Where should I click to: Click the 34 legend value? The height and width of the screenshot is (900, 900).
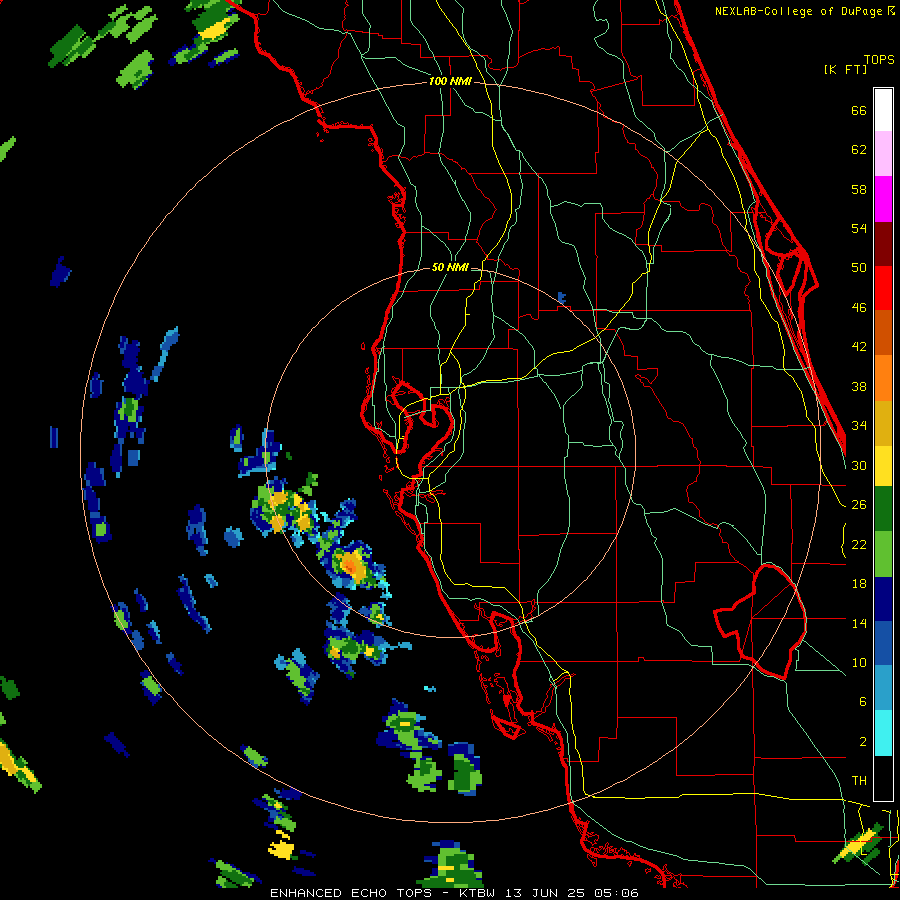pos(859,426)
